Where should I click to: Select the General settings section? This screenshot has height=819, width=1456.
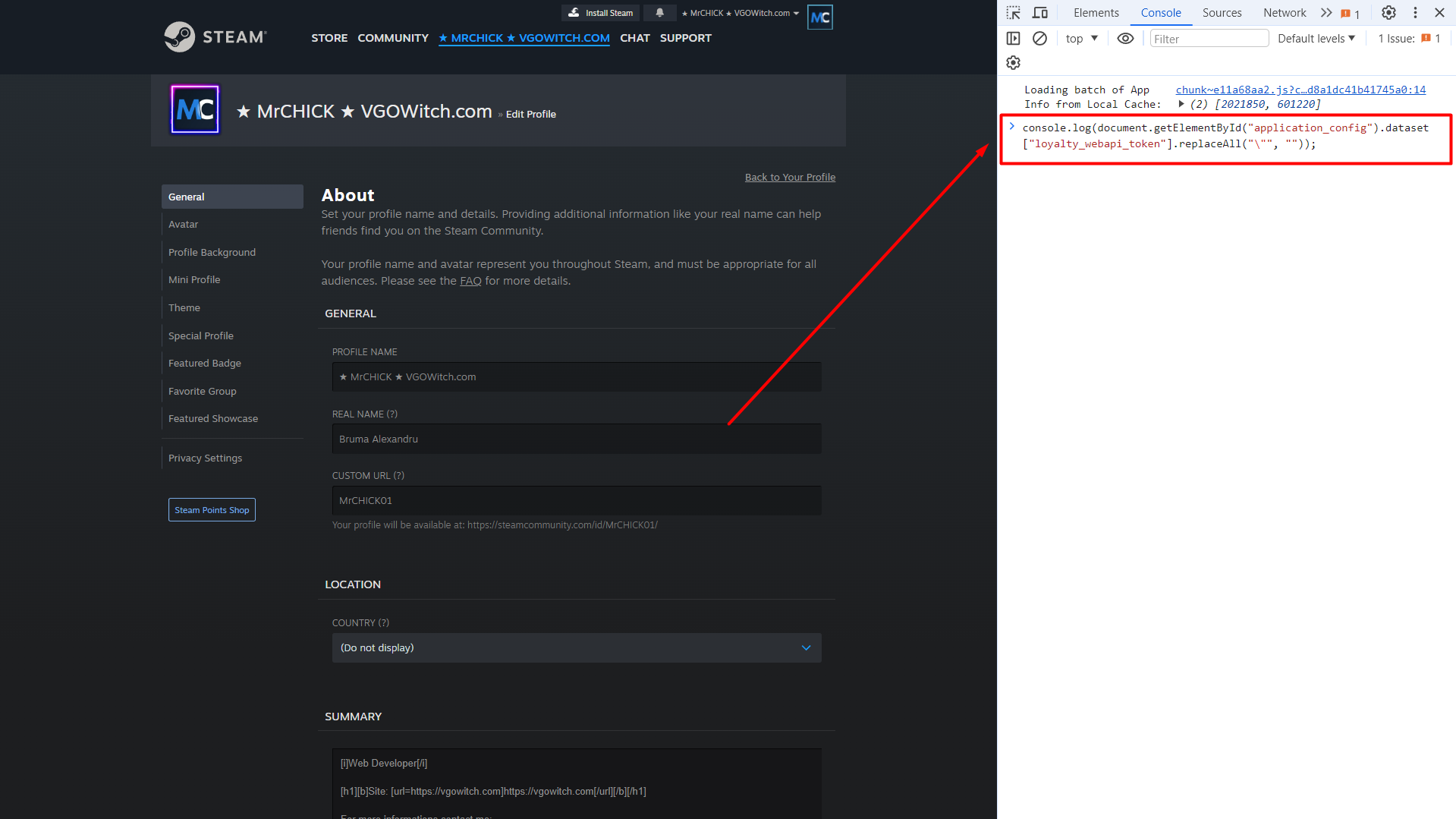pos(232,197)
